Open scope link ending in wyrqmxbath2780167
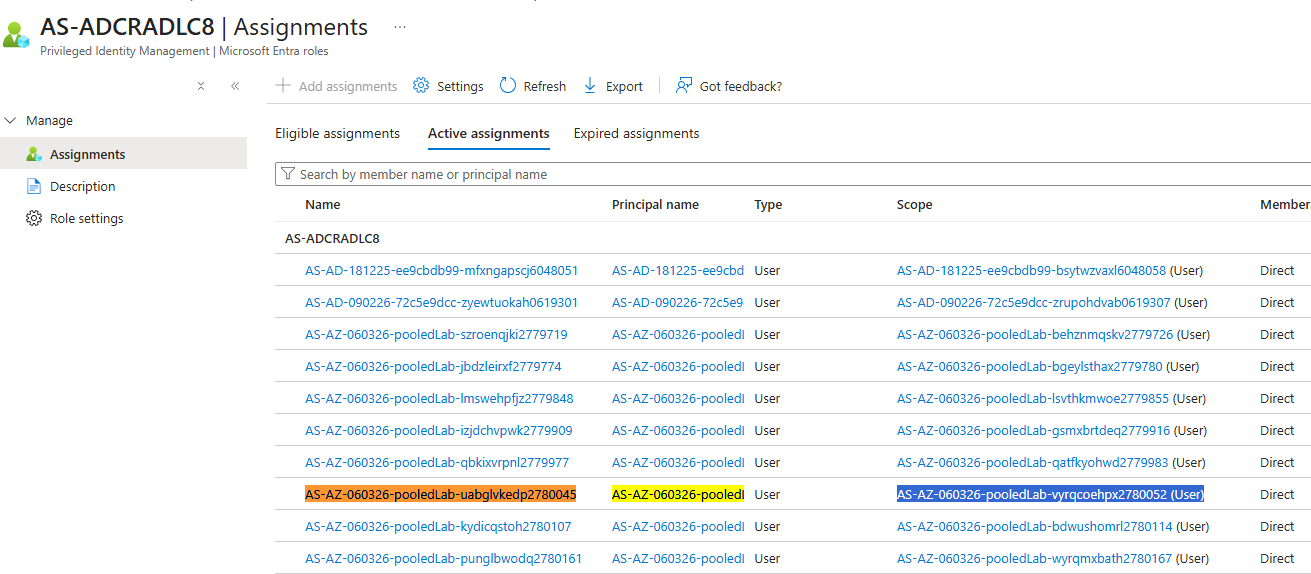Viewport: 1311px width, 574px height. click(1031, 558)
